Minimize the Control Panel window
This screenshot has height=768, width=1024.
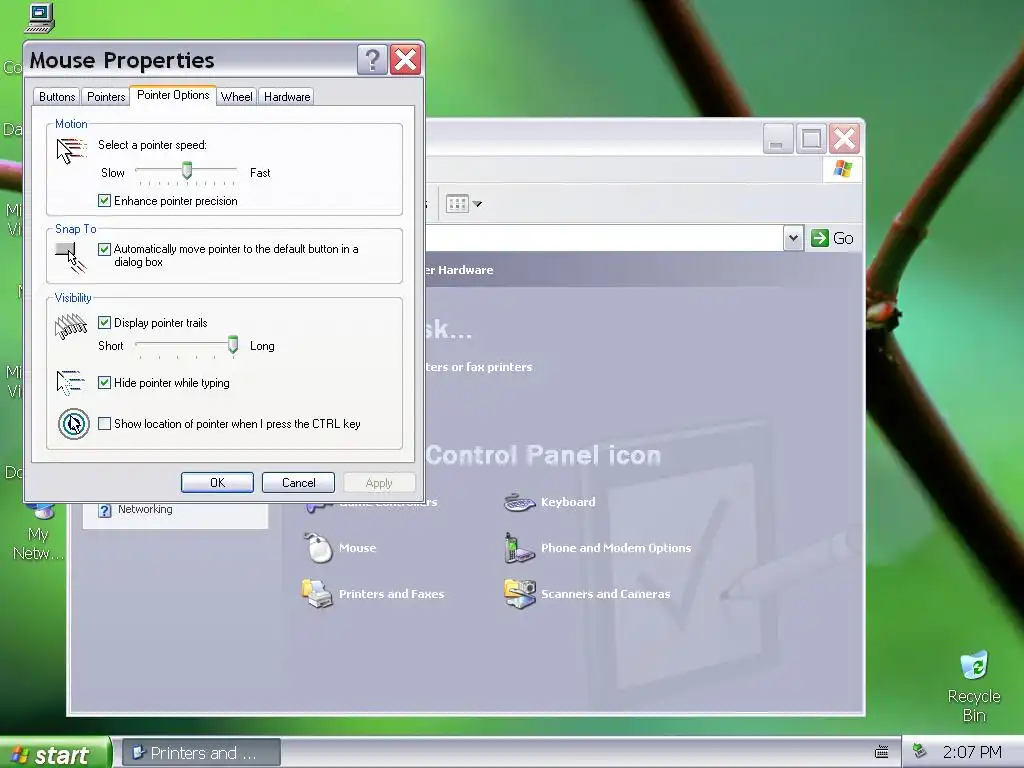778,139
